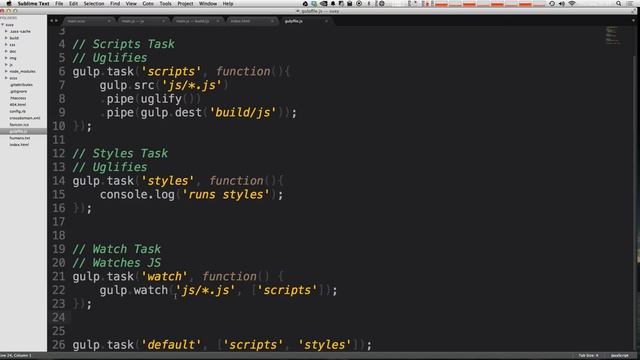Switch to the main.js — build/js tab
640x360 pixels.
point(197,21)
